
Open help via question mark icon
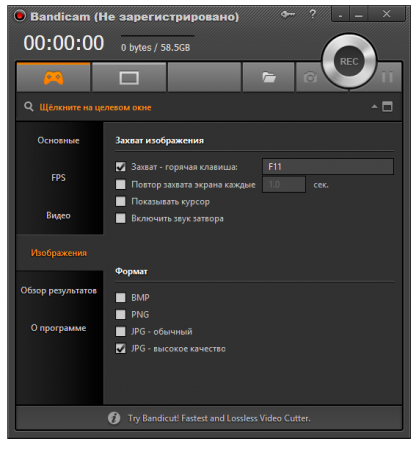(312, 14)
